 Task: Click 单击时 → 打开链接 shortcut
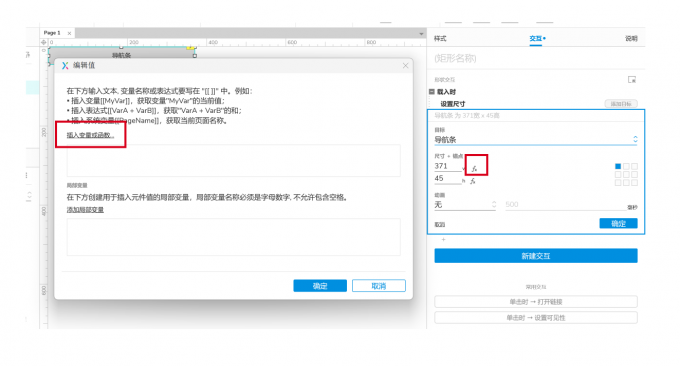[536, 302]
